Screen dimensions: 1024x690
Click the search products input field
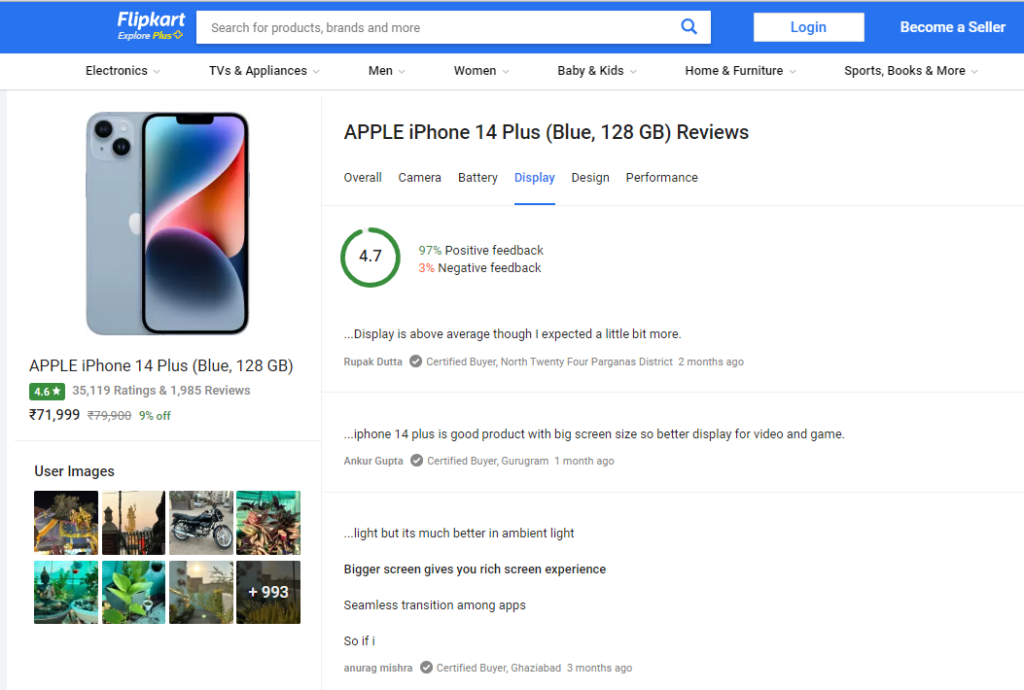coord(438,27)
